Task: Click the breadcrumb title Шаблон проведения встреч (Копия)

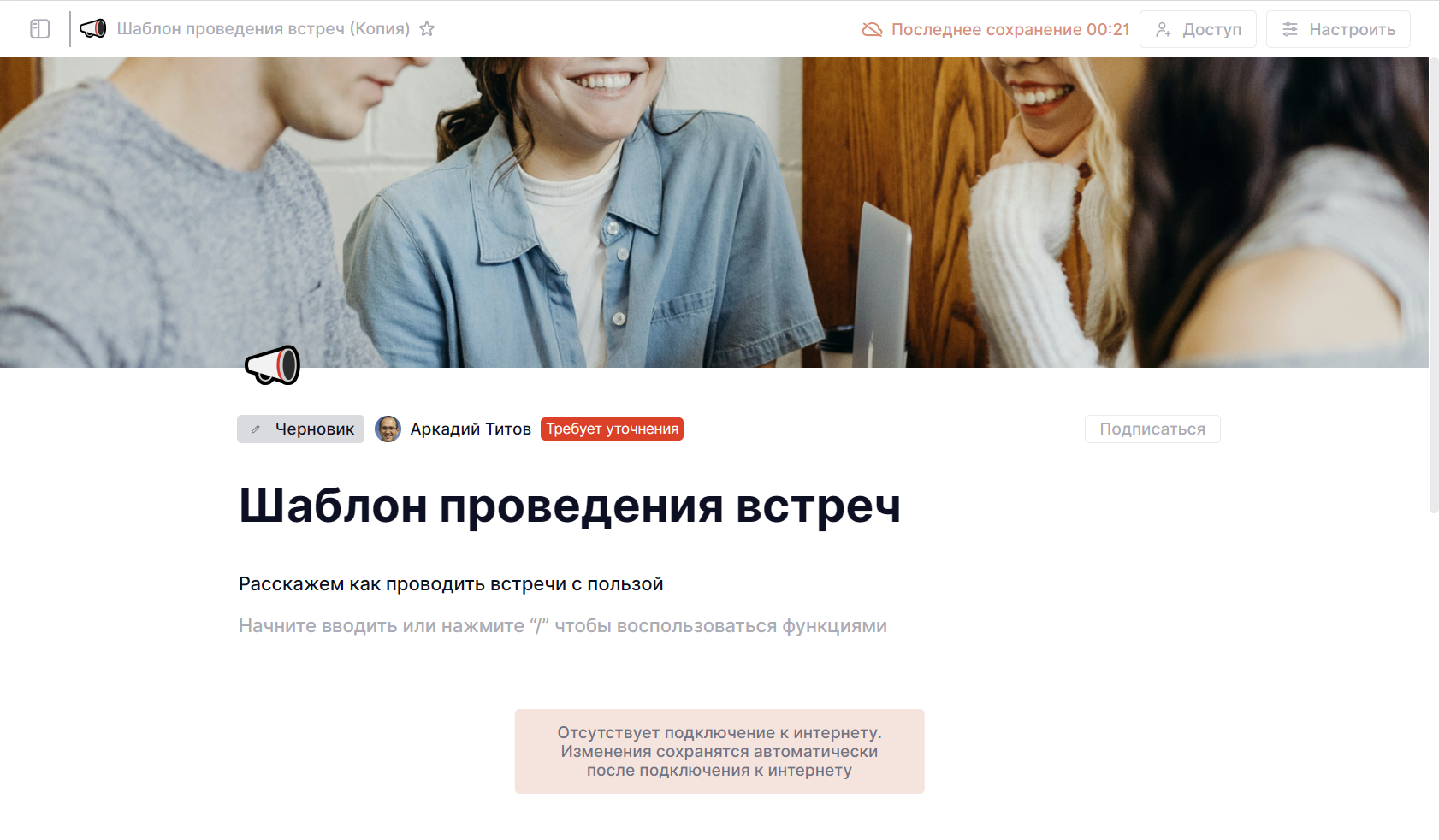Action: coord(264,29)
